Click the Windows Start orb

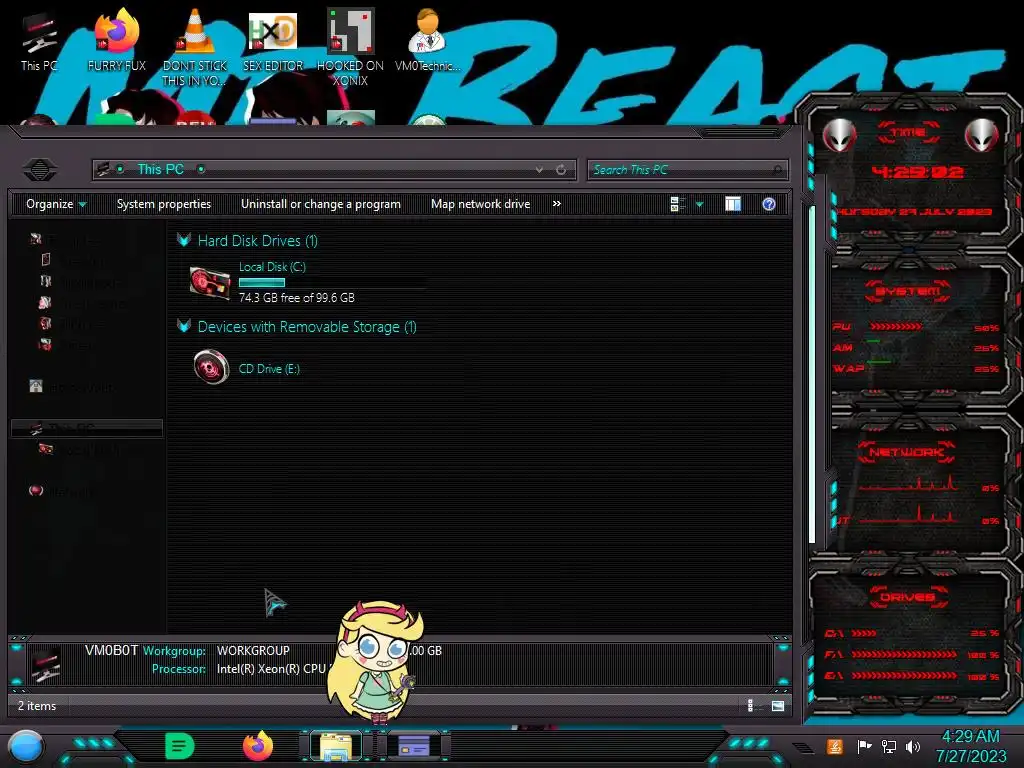25,747
